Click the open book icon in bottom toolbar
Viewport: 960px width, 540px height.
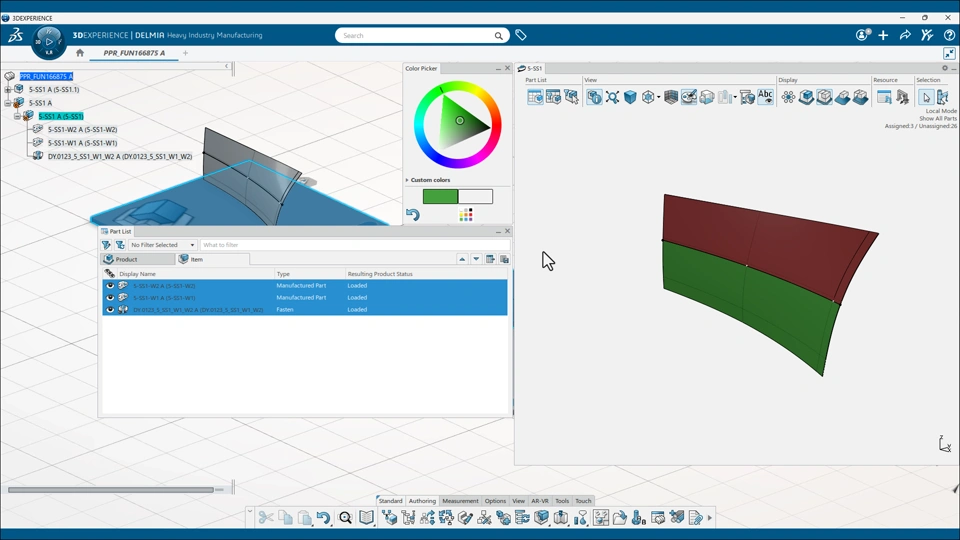tap(366, 518)
